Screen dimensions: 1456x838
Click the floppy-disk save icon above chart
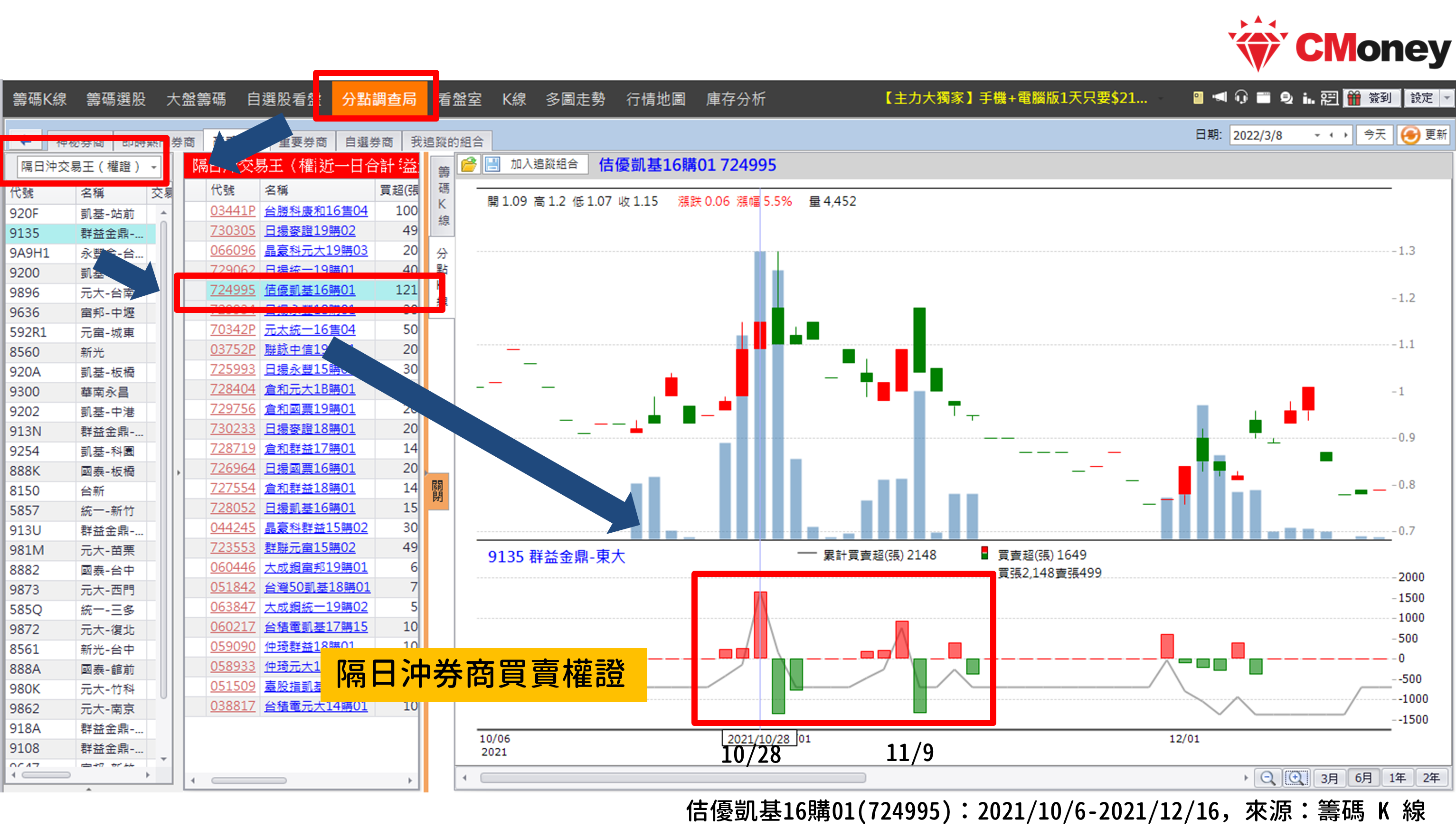click(x=492, y=165)
